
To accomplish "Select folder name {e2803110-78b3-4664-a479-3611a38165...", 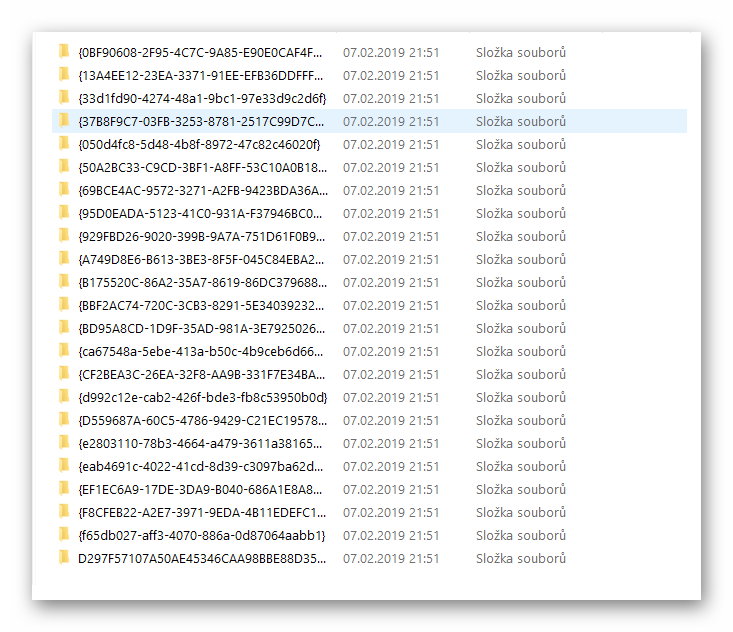I will 200,444.
